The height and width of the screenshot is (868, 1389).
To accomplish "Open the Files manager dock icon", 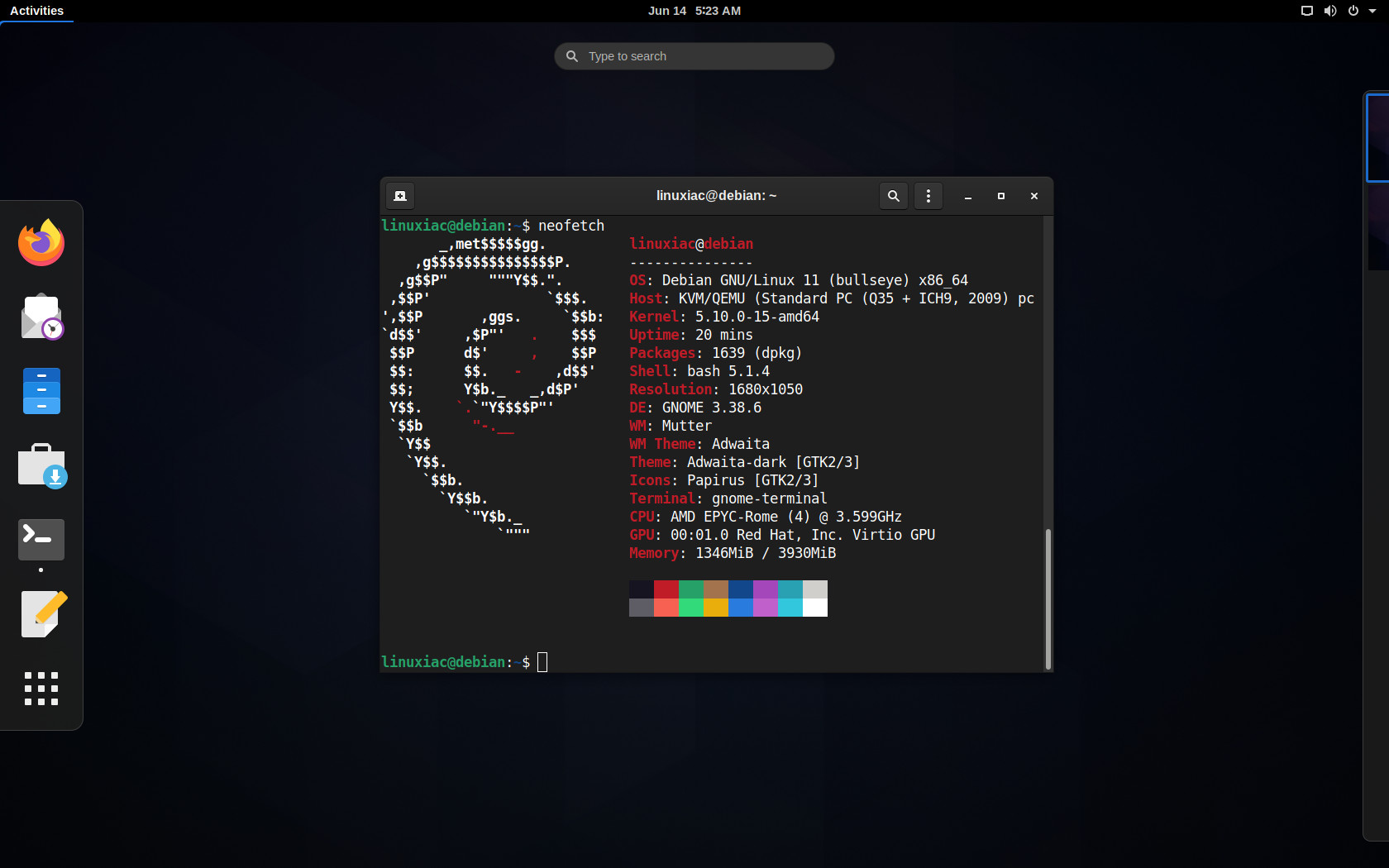I will [x=41, y=391].
